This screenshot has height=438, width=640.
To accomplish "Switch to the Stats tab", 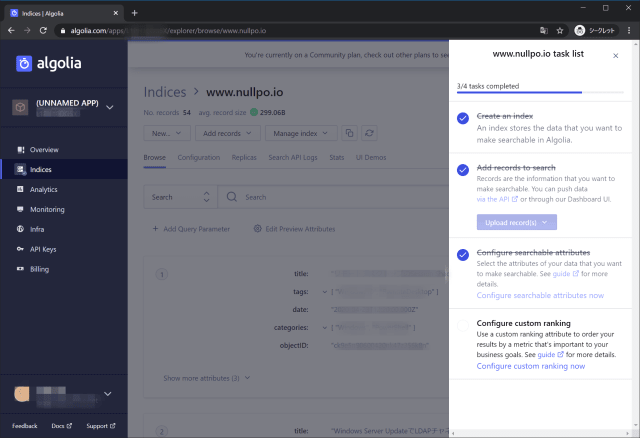I will click(x=337, y=158).
